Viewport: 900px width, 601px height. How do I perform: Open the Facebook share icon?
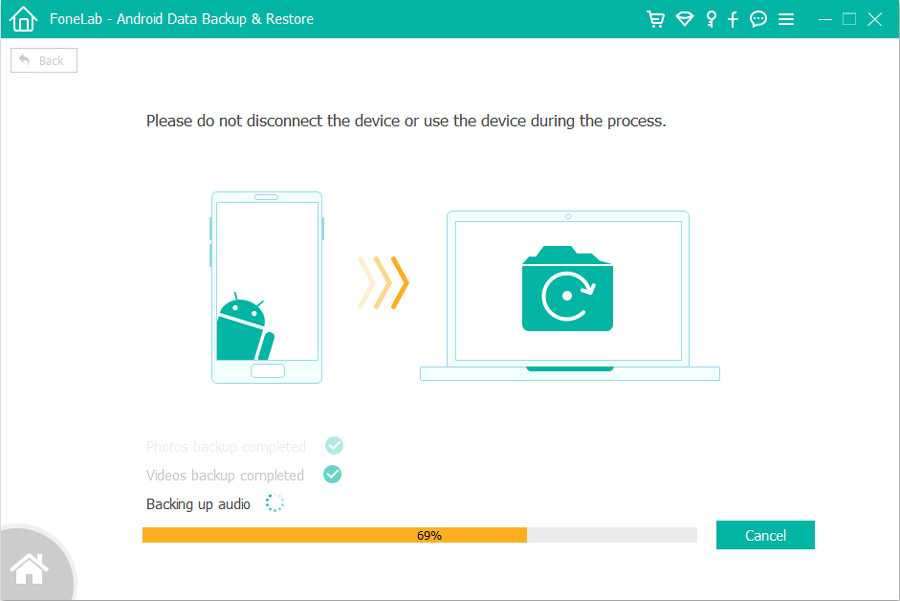pos(733,19)
